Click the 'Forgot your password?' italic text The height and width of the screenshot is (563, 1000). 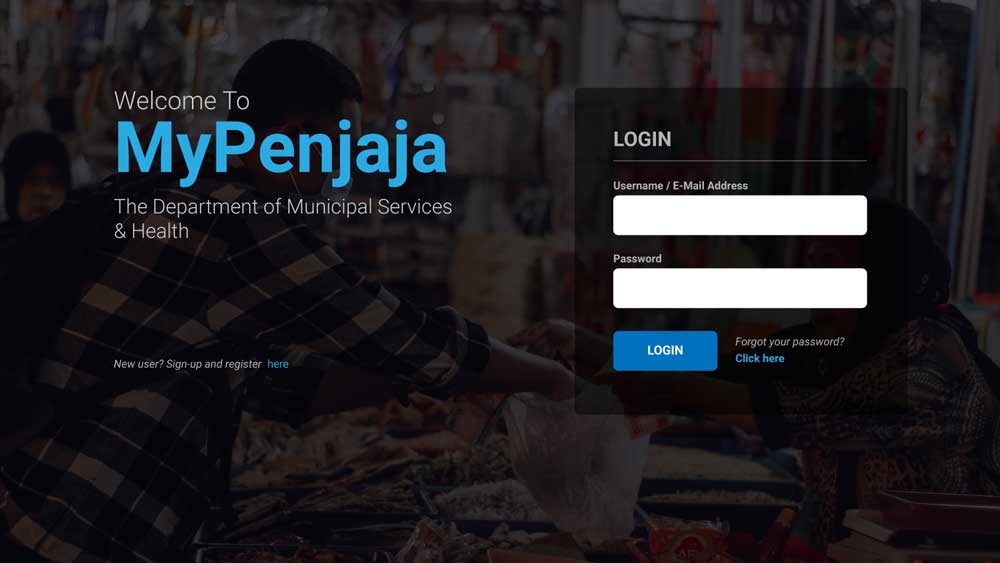[790, 342]
